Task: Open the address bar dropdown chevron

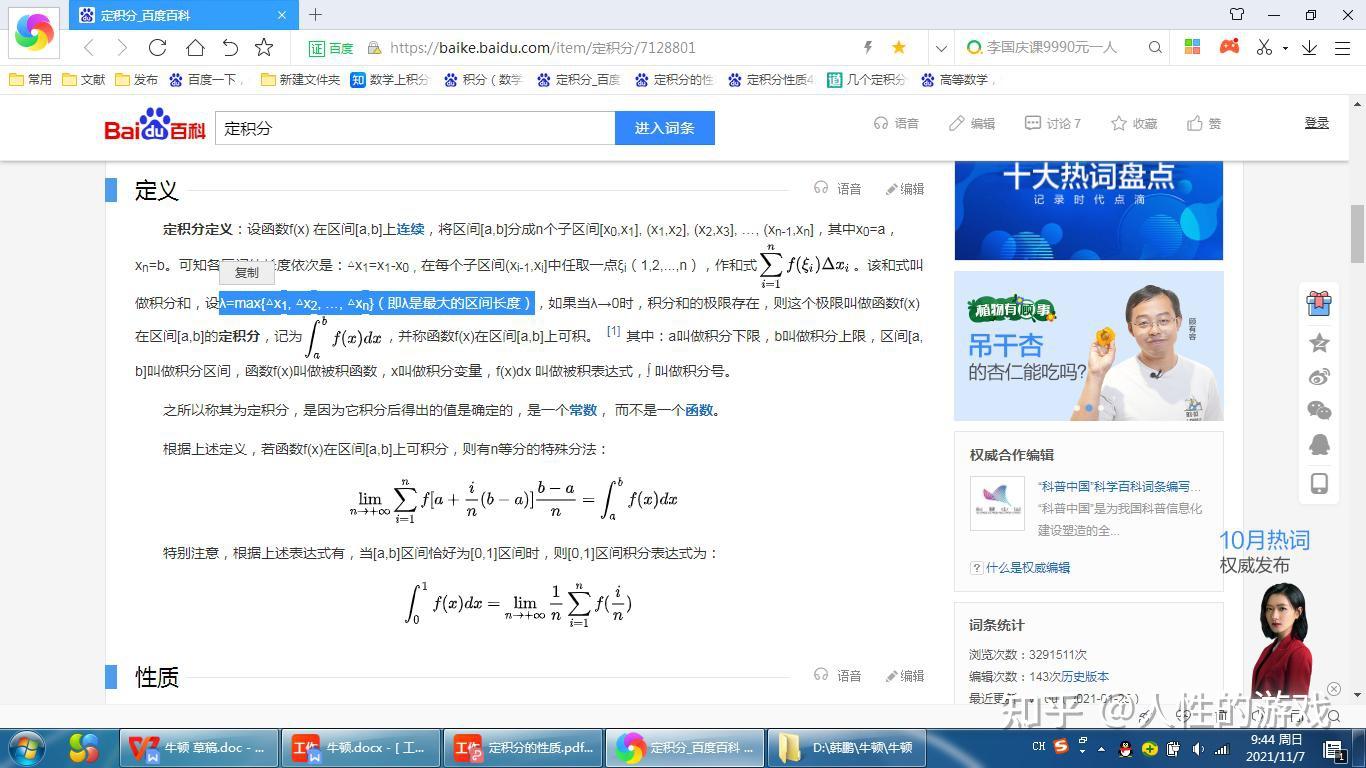Action: pos(941,47)
